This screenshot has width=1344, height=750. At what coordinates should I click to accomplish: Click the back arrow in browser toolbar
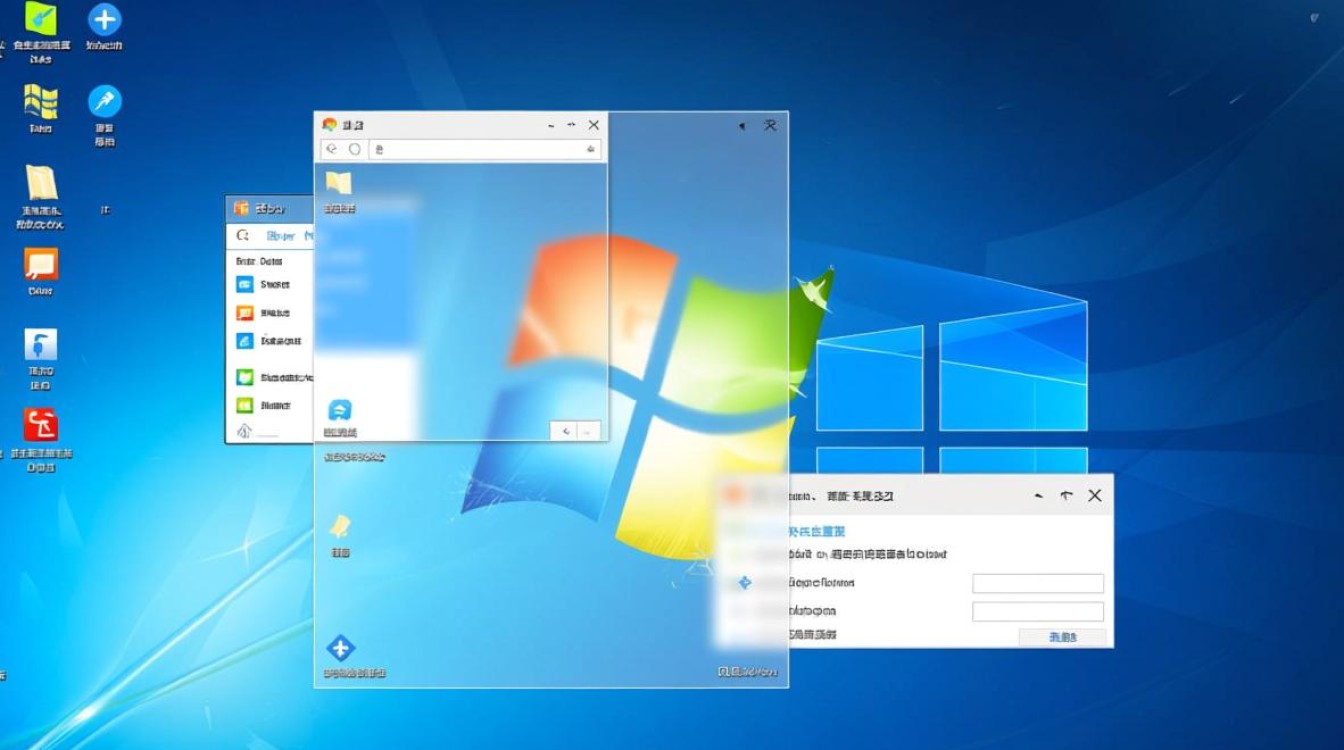pos(332,149)
